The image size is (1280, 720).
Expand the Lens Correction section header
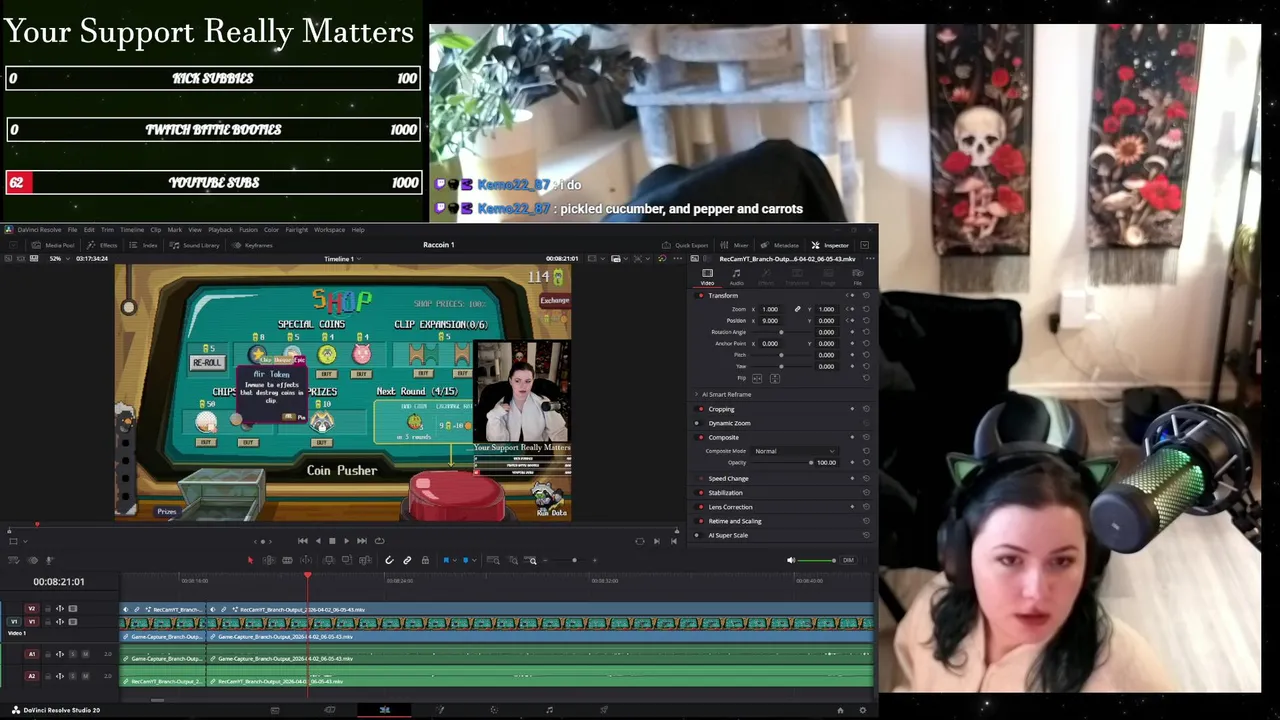click(730, 507)
